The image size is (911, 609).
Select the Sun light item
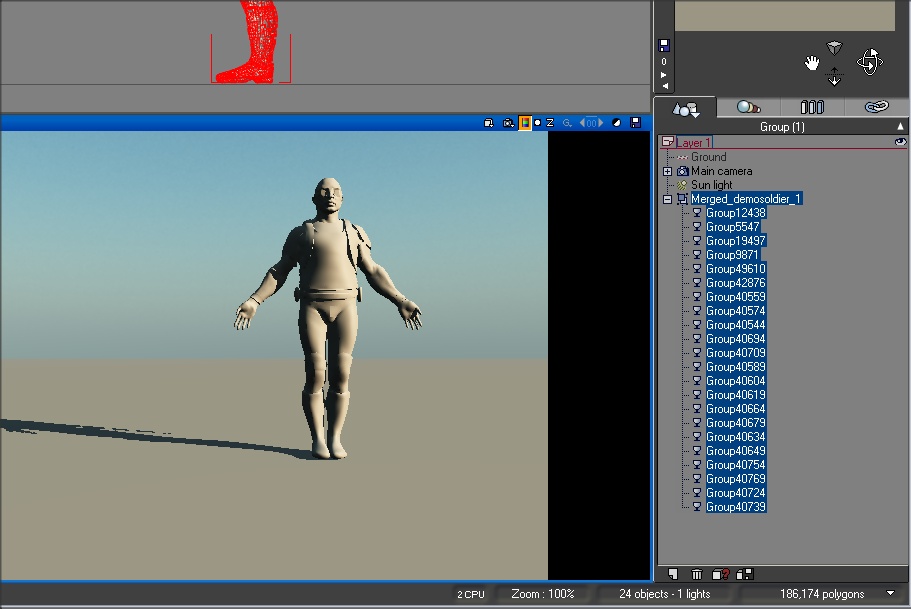(711, 185)
